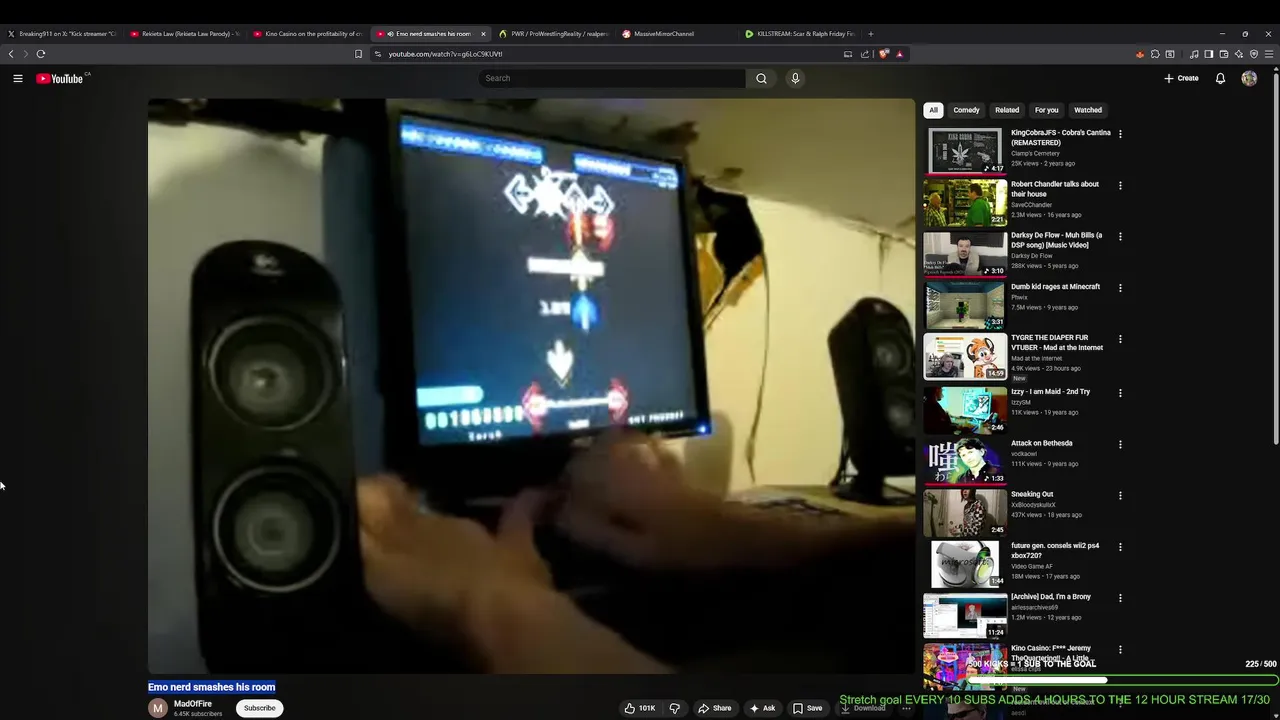1280x720 pixels.
Task: Open '[Archive] Dad, I'm a Brony' title
Action: point(1051,597)
